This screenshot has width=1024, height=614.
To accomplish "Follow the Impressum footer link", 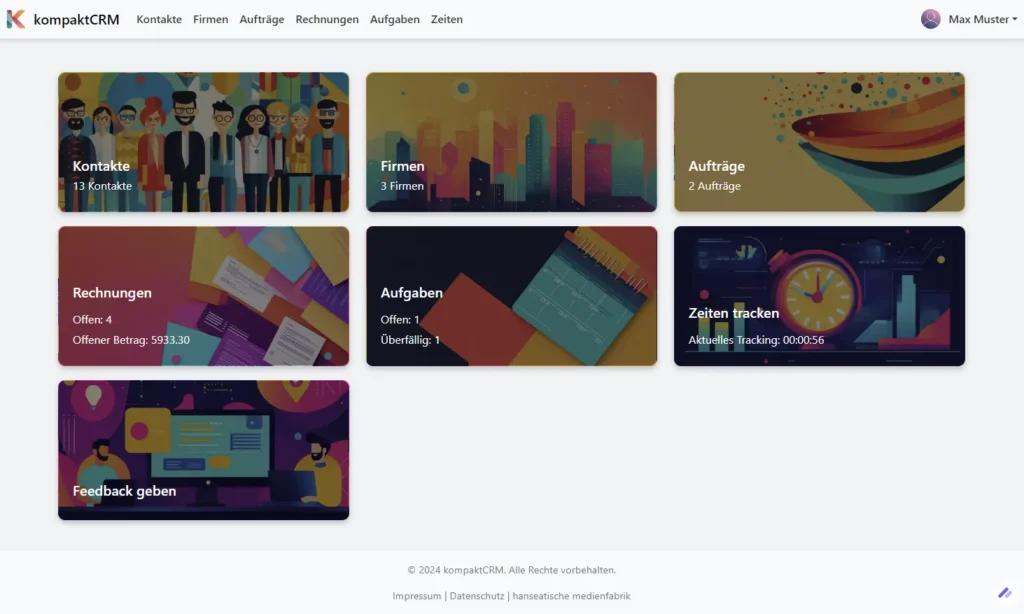I will click(x=417, y=596).
